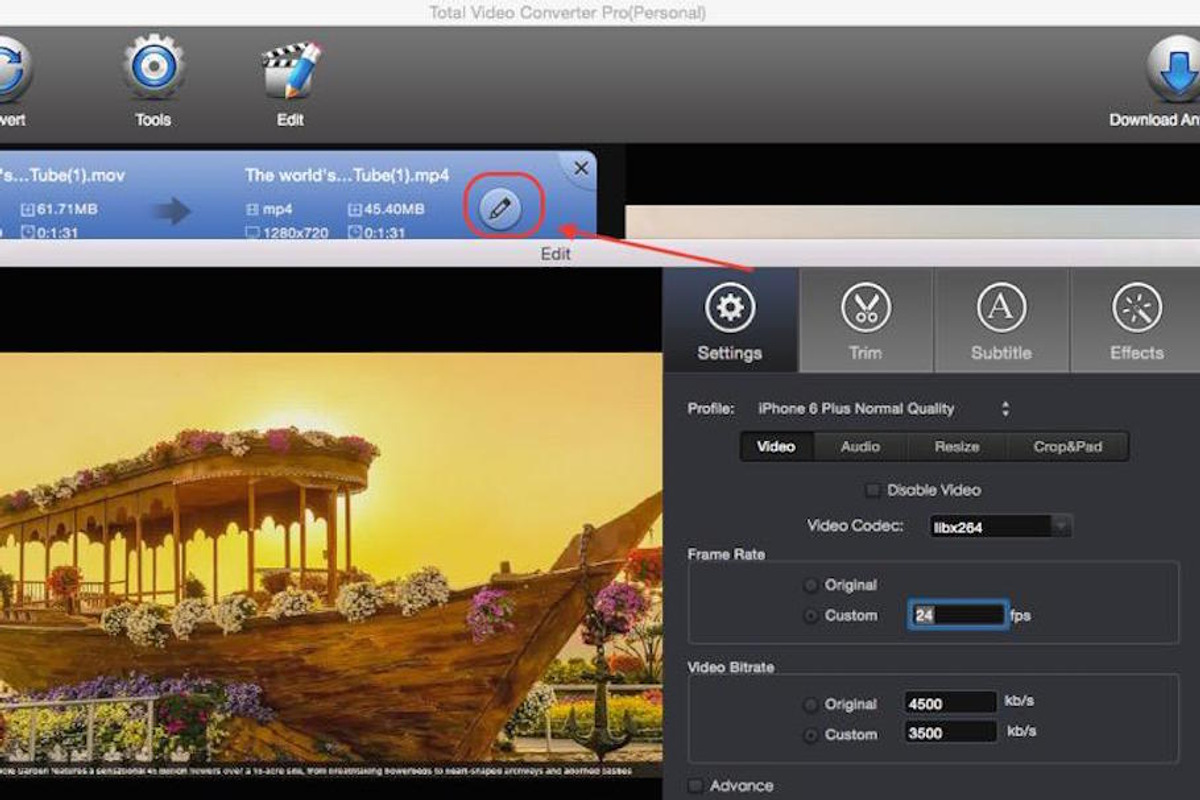The height and width of the screenshot is (800, 1200).
Task: Click the custom bitrate field showing 3500
Action: (950, 733)
